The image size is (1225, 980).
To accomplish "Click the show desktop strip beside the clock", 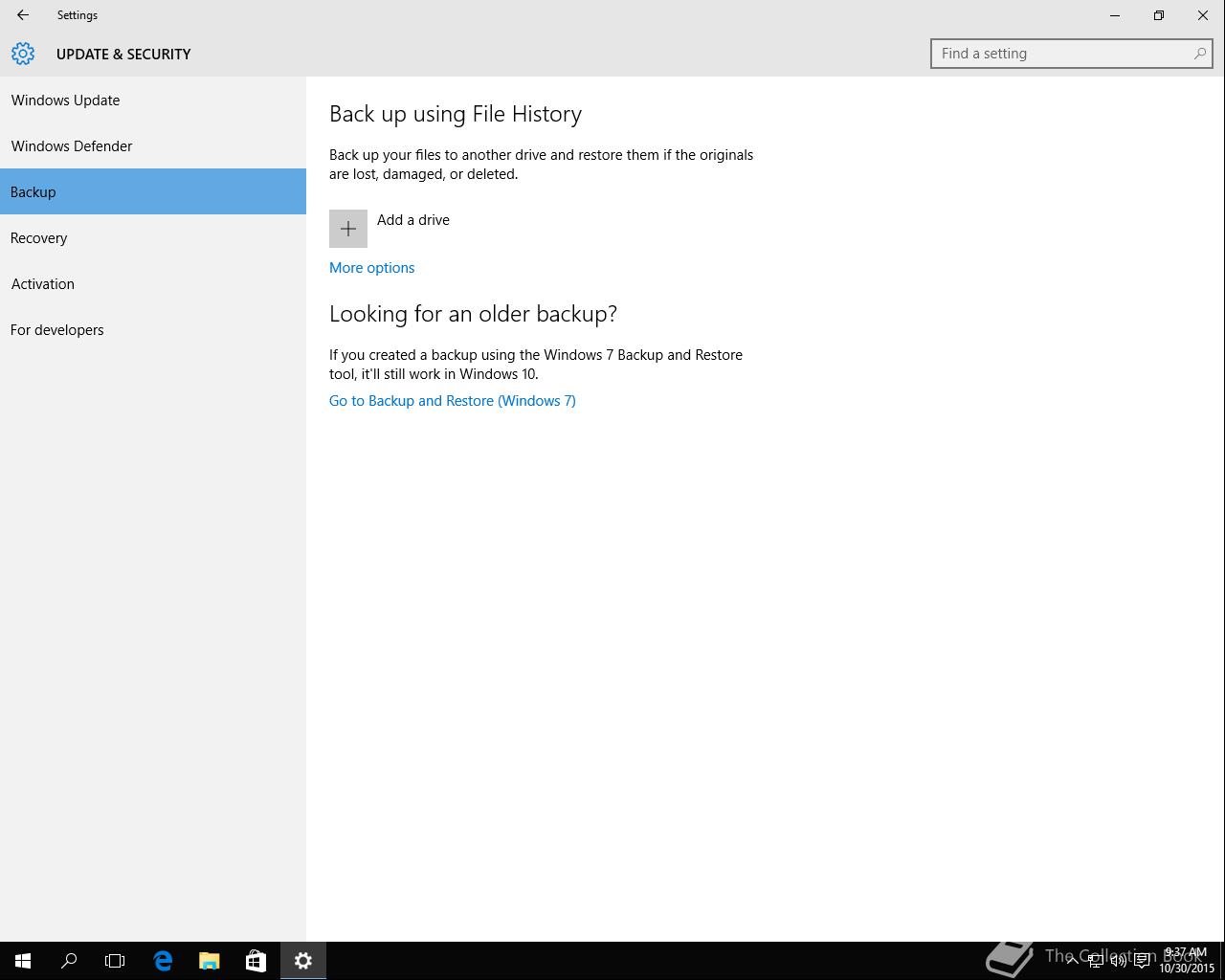I will [1222, 961].
